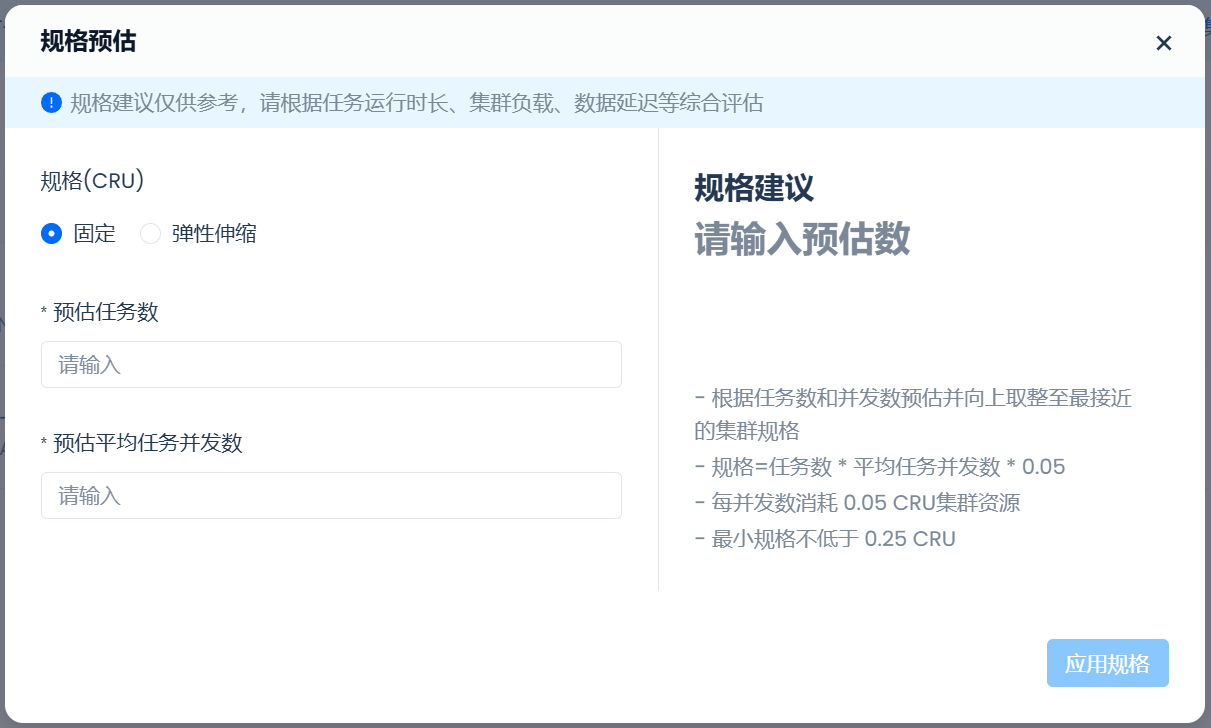1211x728 pixels.
Task: Click the 每并发数消耗 0.05 CRU line
Action: point(857,503)
